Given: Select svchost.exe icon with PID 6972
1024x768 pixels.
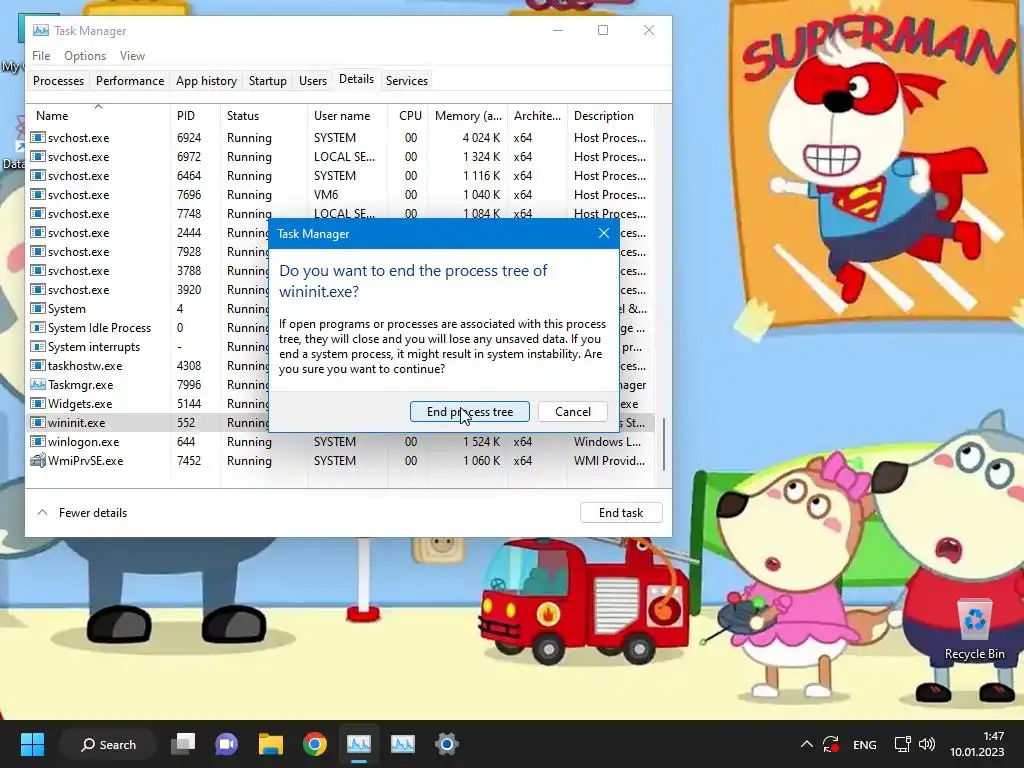Looking at the screenshot, I should [x=38, y=157].
